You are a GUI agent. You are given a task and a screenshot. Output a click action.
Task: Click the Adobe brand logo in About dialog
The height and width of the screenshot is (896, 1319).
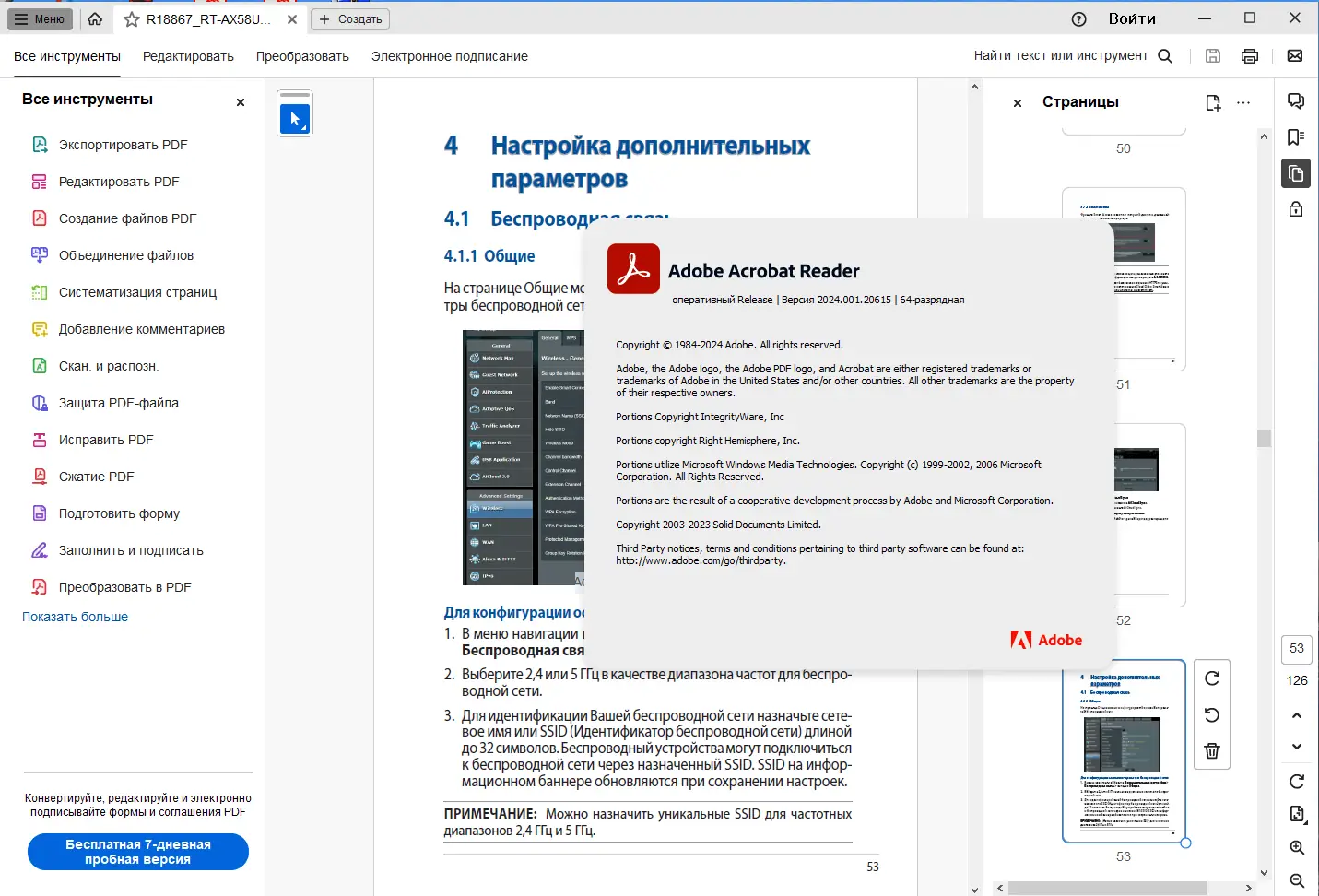[x=1046, y=640]
